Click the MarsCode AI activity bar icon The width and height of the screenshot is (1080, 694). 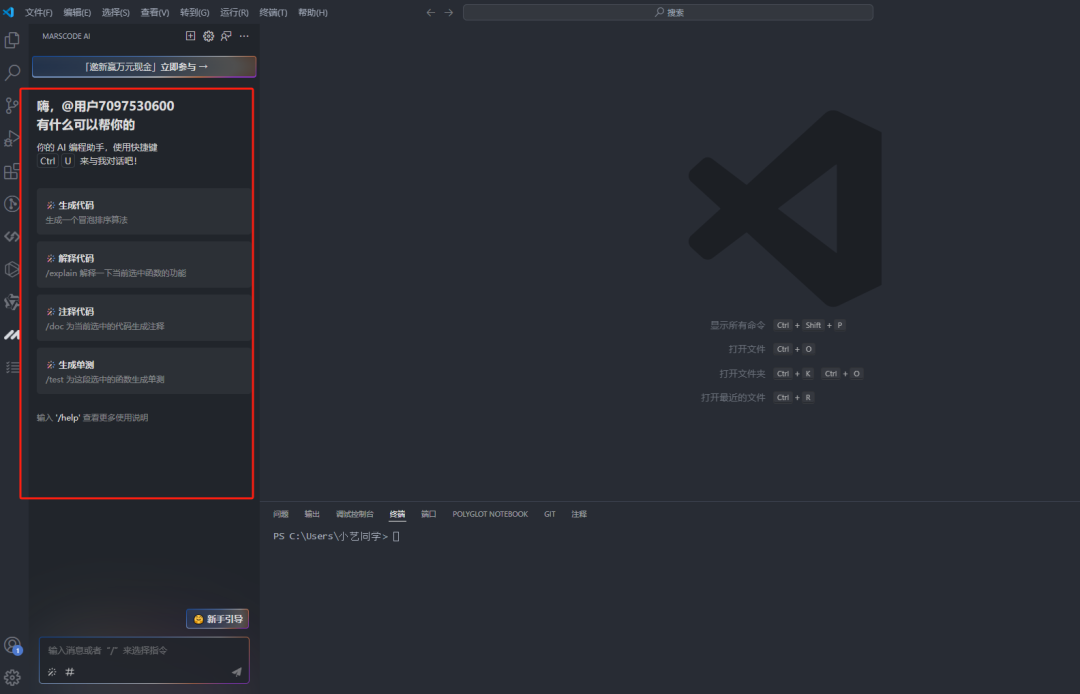coord(13,334)
